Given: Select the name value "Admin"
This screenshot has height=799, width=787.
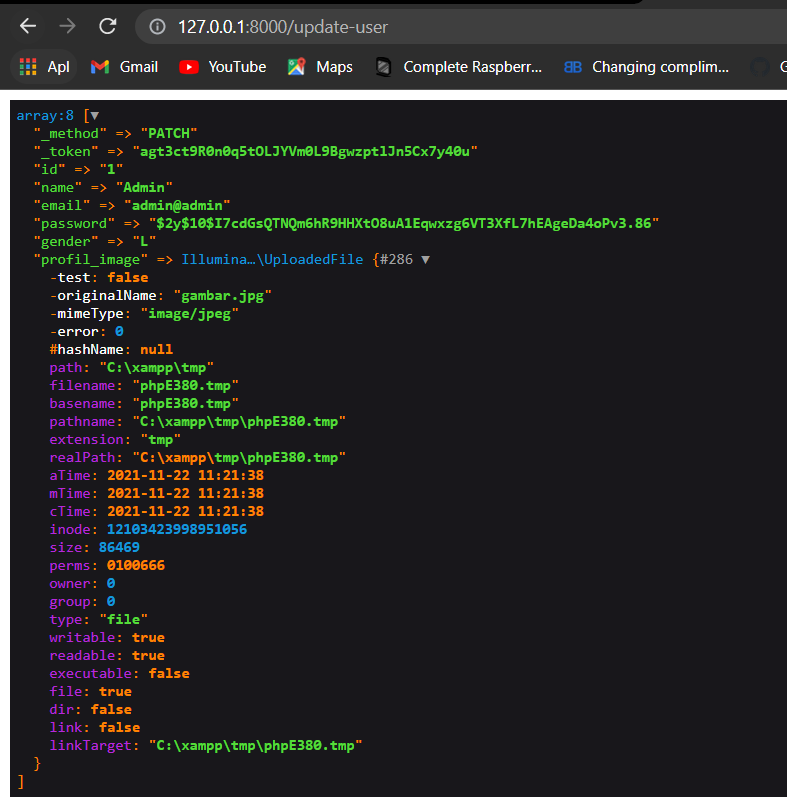Looking at the screenshot, I should click(x=144, y=188).
